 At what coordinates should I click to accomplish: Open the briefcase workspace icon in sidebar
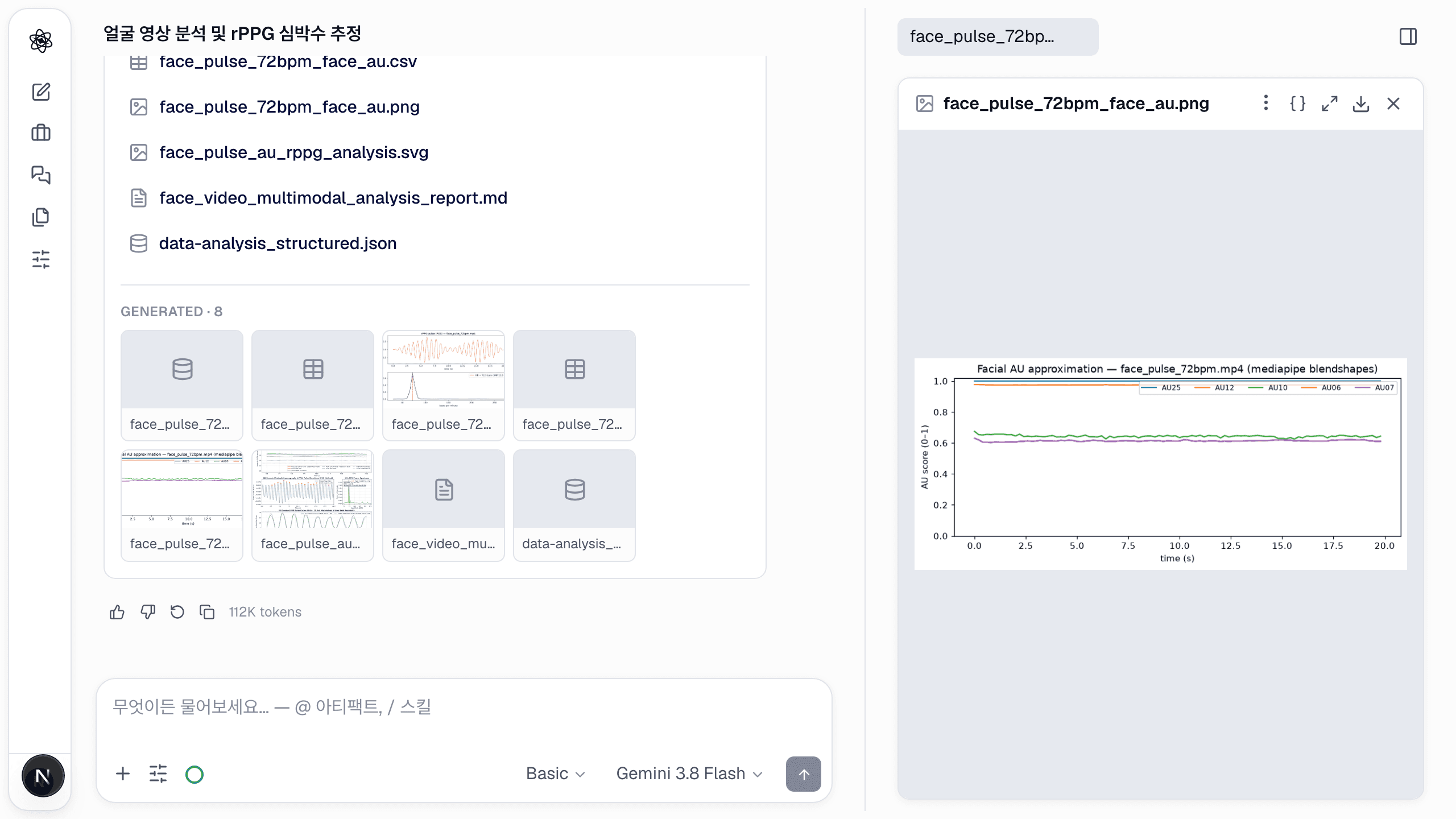(x=40, y=133)
